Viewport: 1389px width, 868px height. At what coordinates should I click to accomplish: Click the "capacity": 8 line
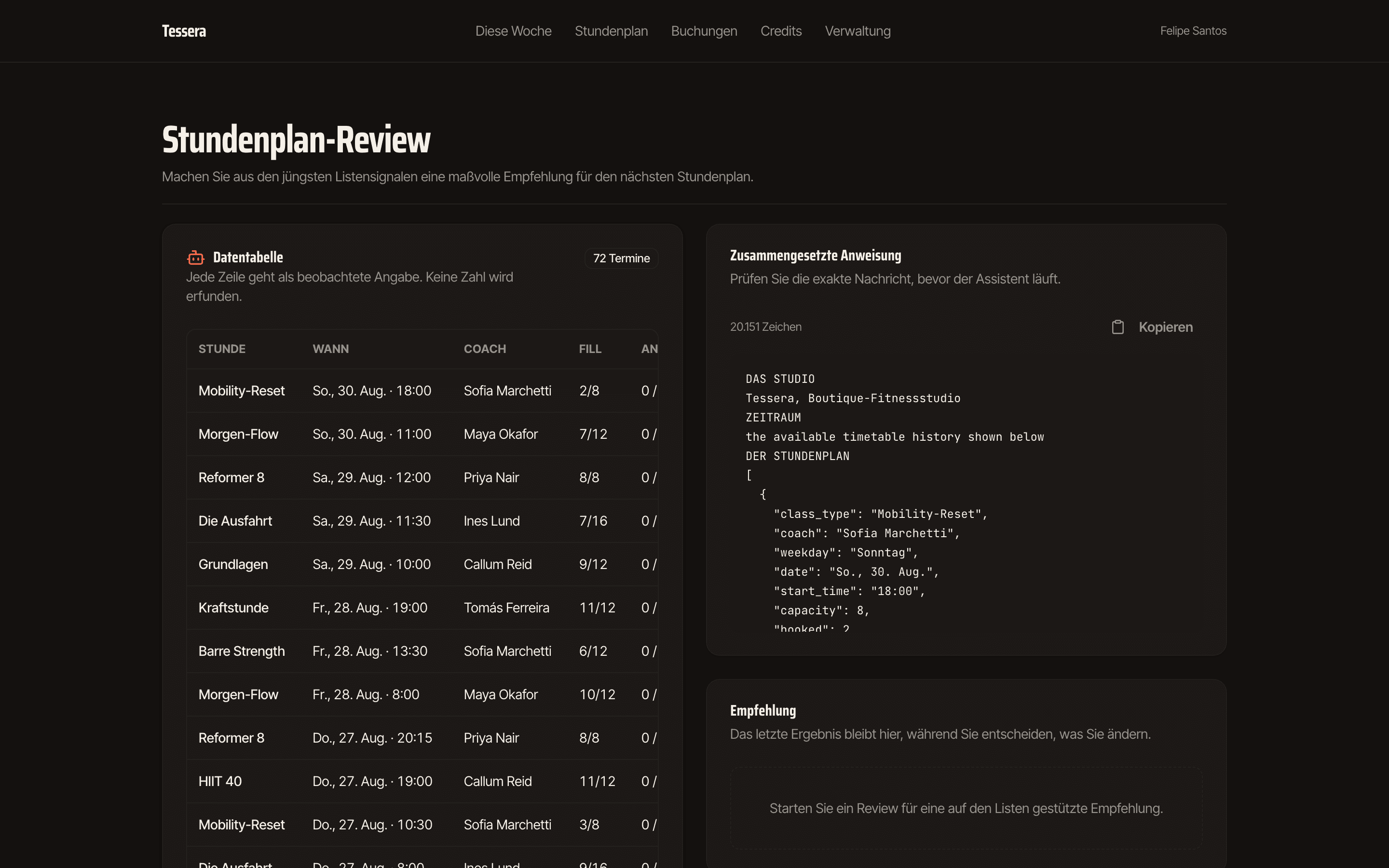pyautogui.click(x=821, y=611)
